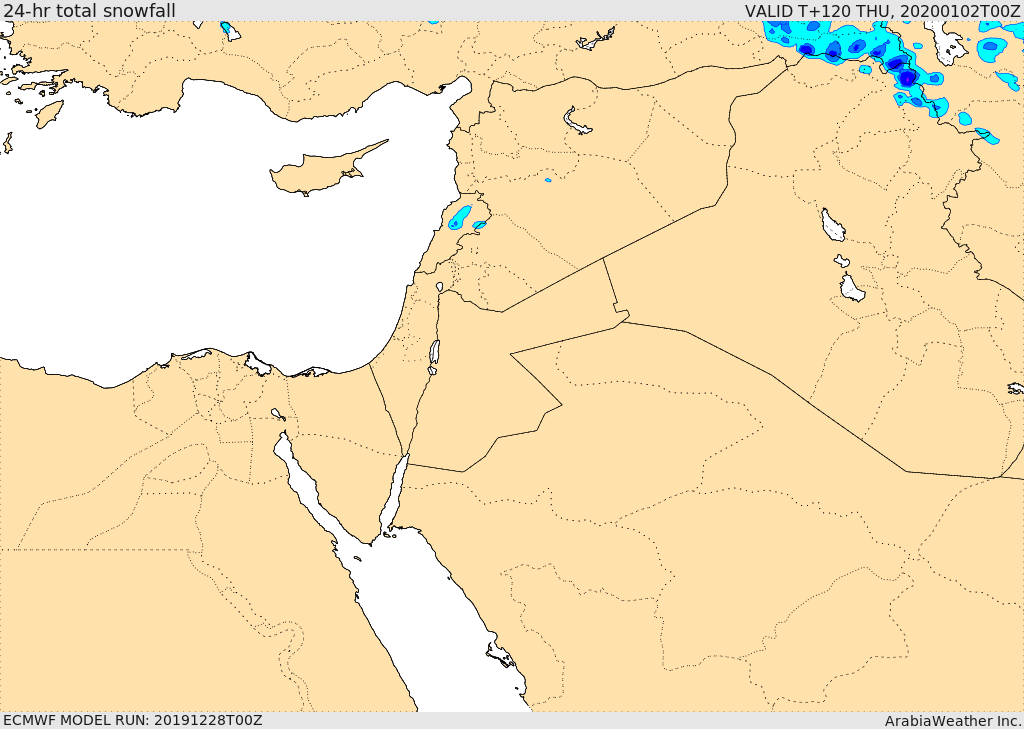Click the 'ArabiaWeather Inc' credit text
Viewport: 1024px width, 729px height.
click(x=953, y=721)
